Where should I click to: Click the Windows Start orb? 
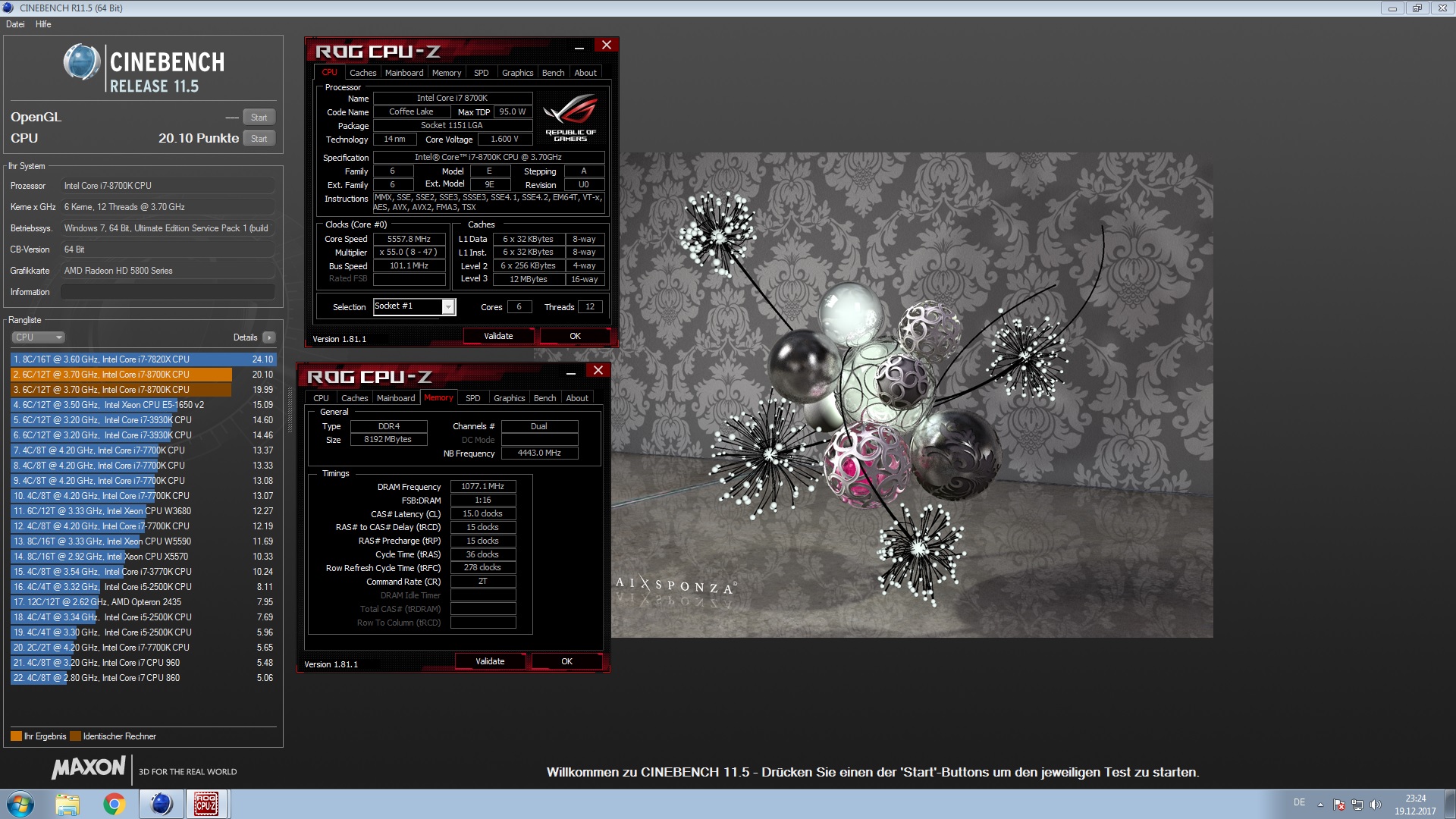[x=20, y=804]
